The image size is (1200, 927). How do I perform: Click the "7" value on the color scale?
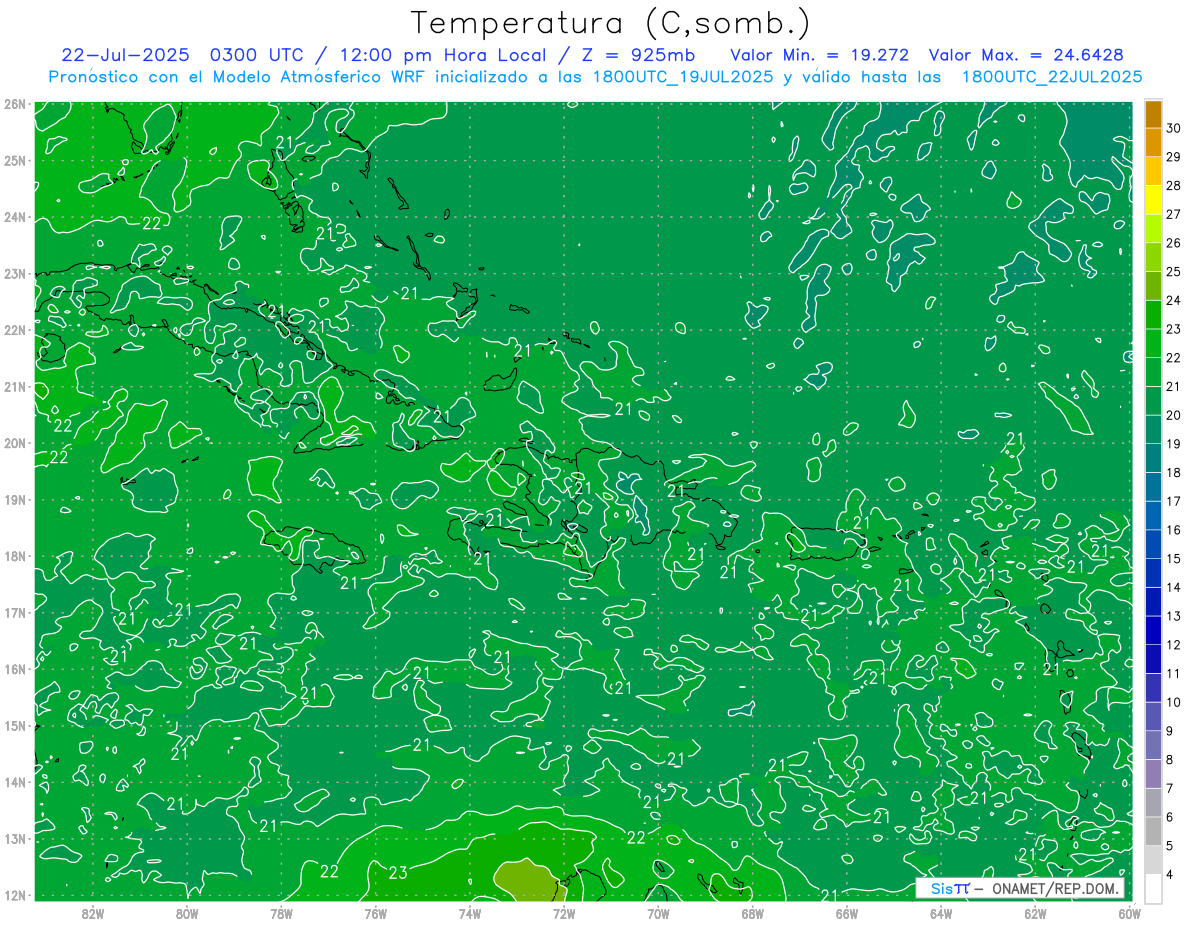[x=1170, y=788]
